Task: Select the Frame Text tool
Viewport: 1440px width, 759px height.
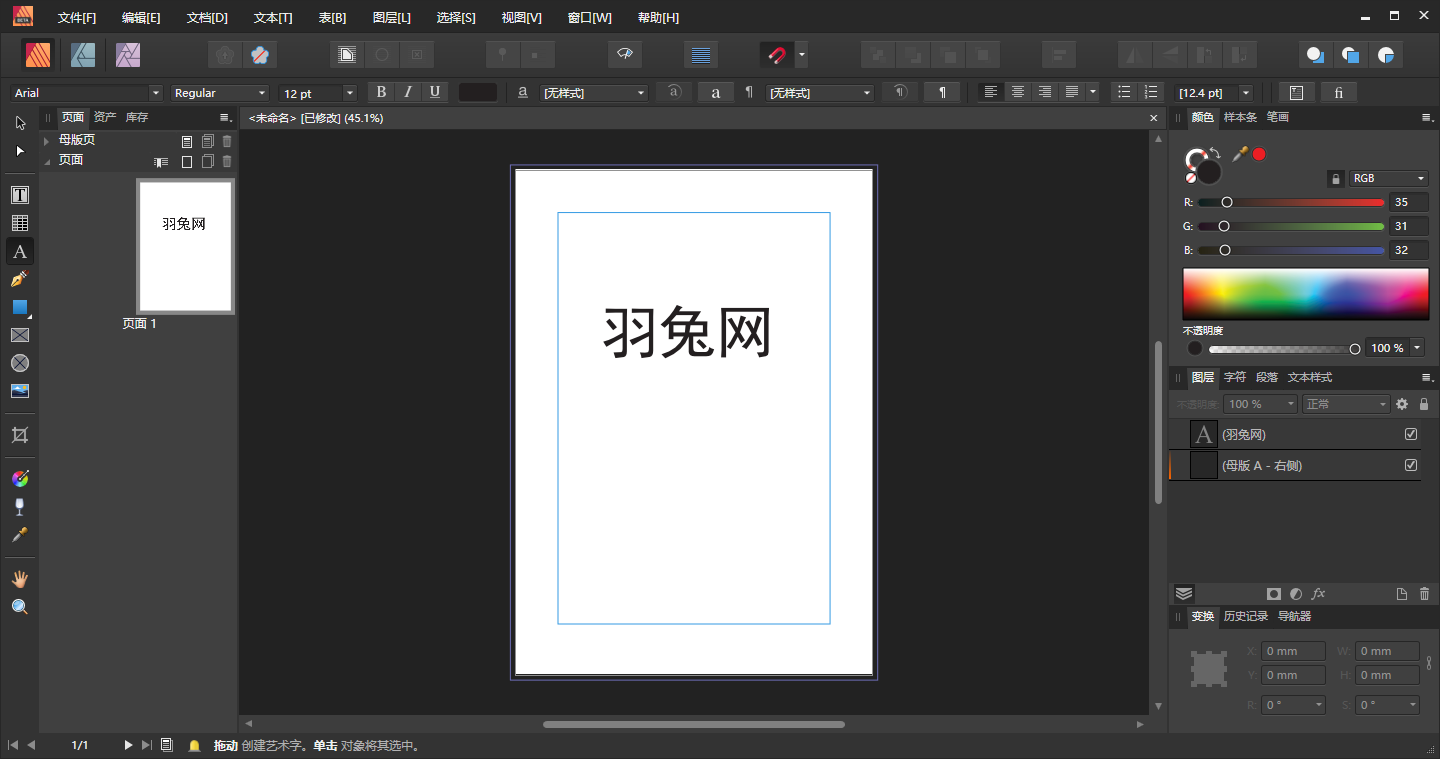Action: (x=20, y=195)
